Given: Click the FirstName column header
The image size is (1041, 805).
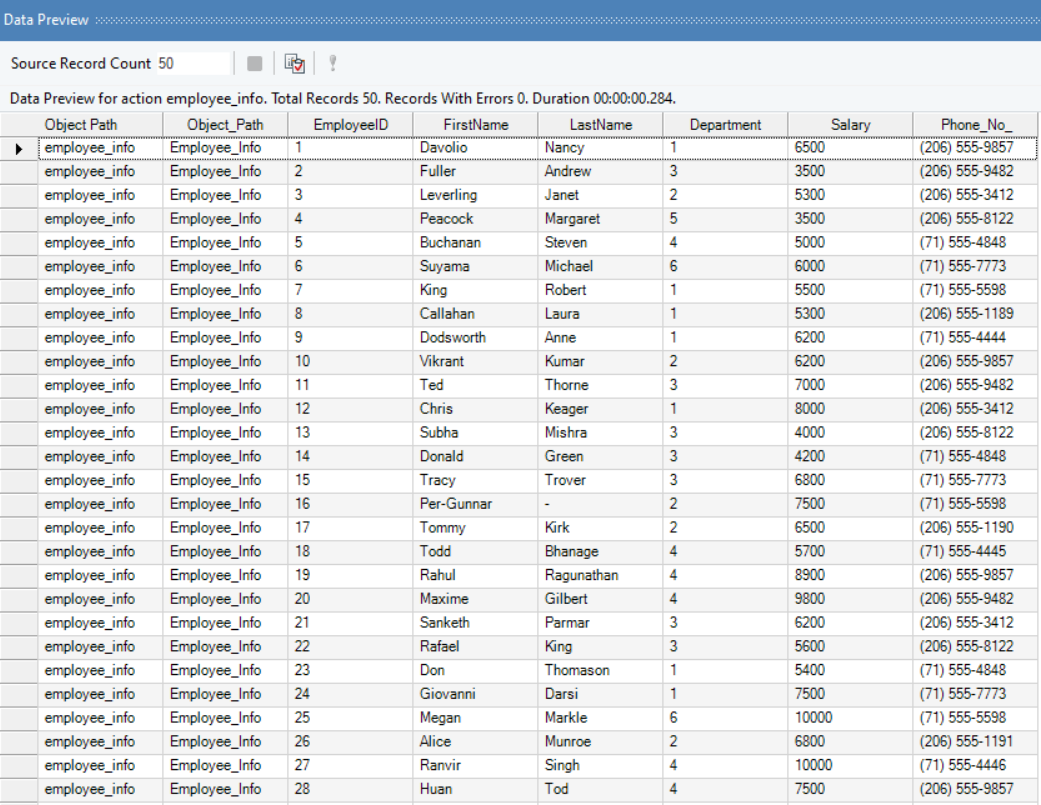Looking at the screenshot, I should 475,125.
